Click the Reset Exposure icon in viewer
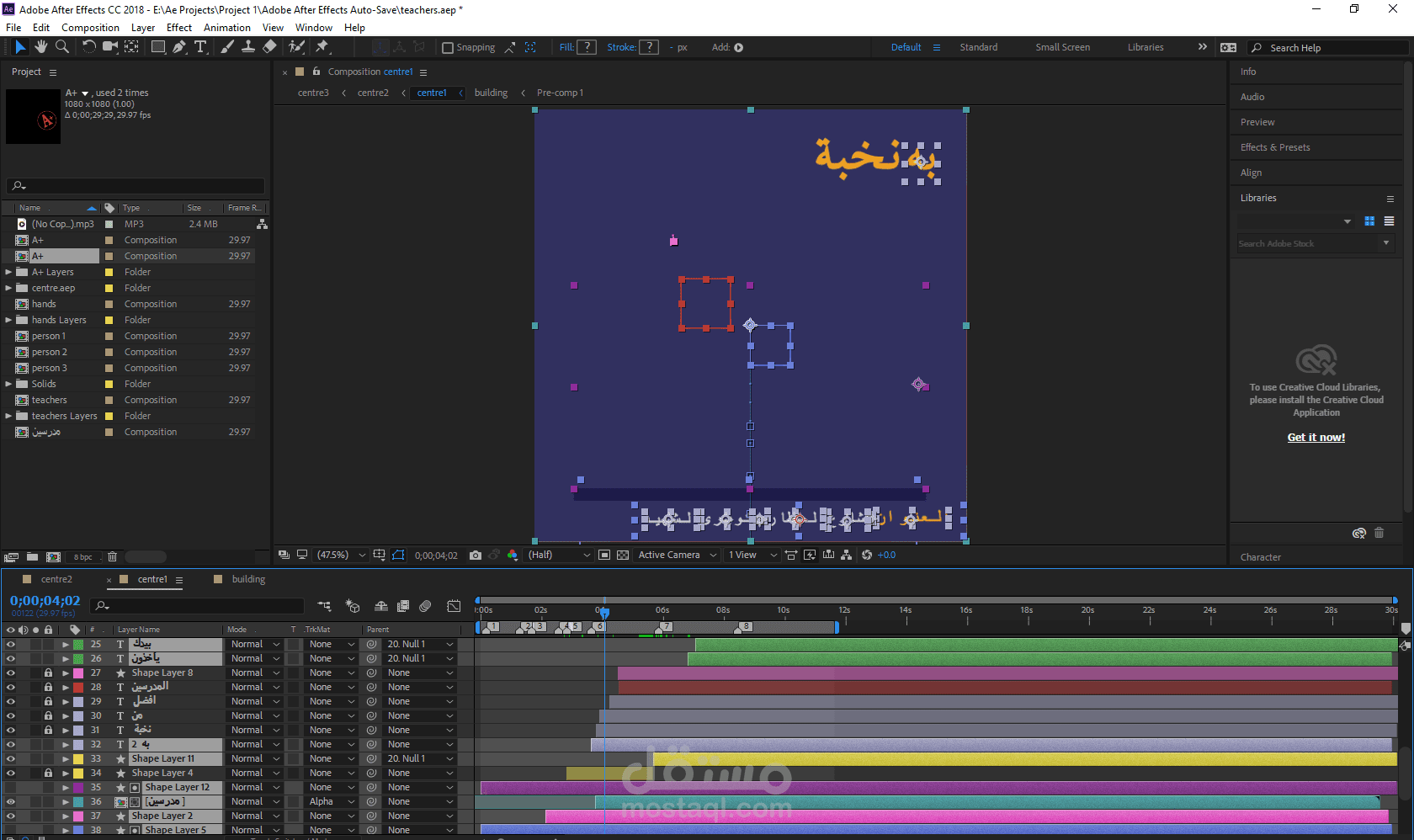 pos(867,556)
